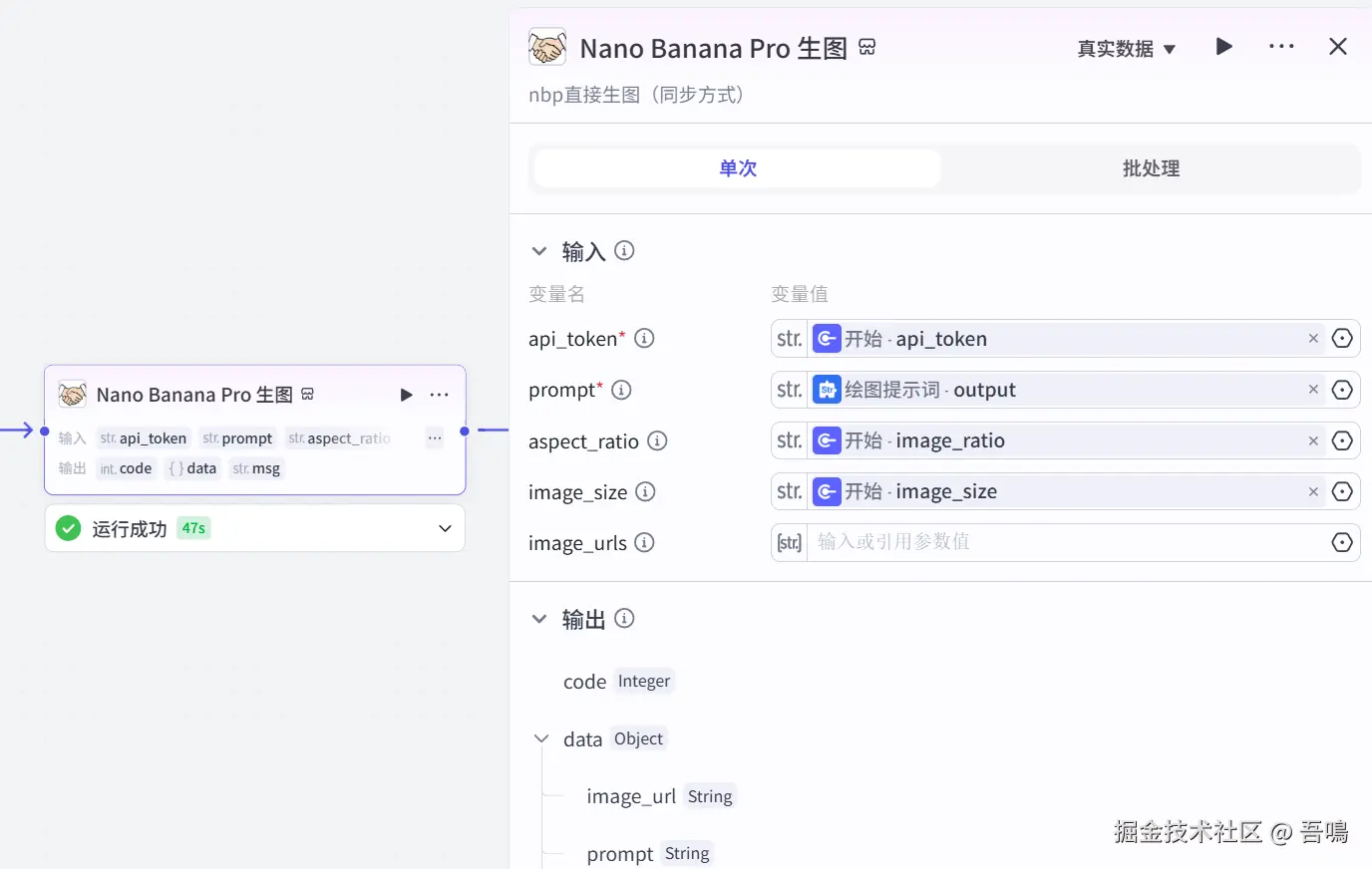Select the code Integer output row
The height and width of the screenshot is (869, 1372).
point(618,682)
